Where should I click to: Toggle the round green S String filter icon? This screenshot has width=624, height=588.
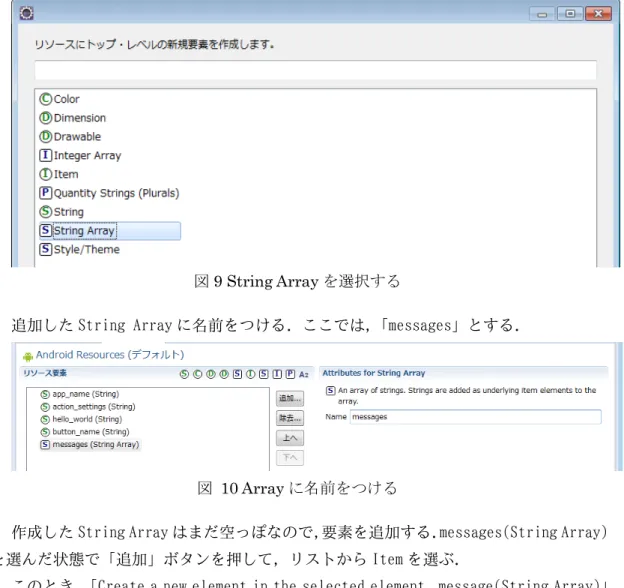pos(184,374)
